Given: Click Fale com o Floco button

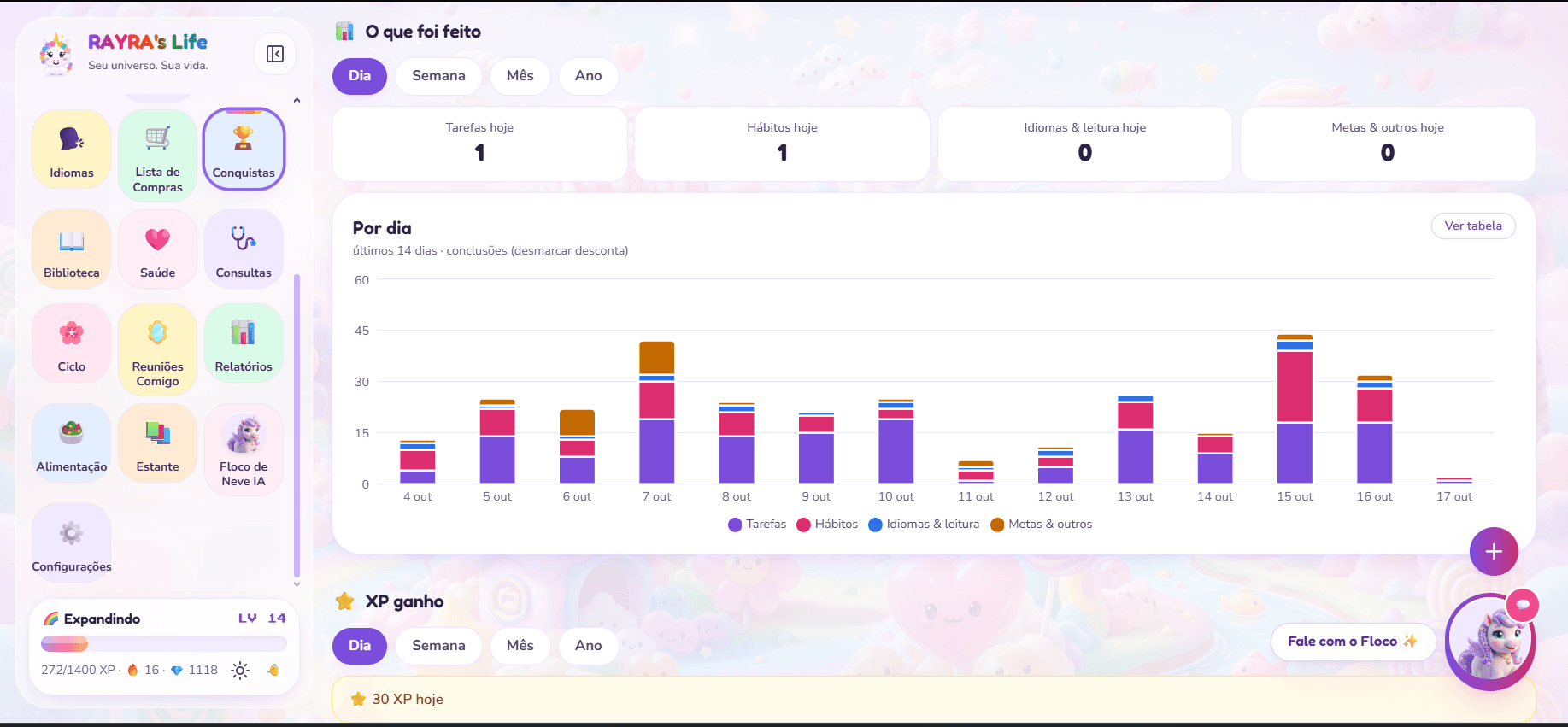Looking at the screenshot, I should (1354, 642).
